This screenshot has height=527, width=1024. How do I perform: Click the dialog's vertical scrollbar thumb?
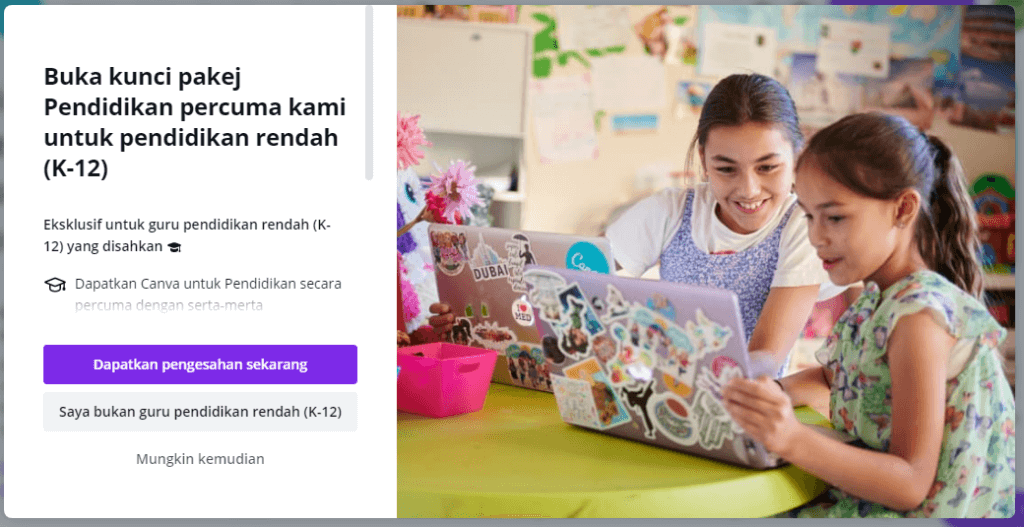(x=369, y=92)
